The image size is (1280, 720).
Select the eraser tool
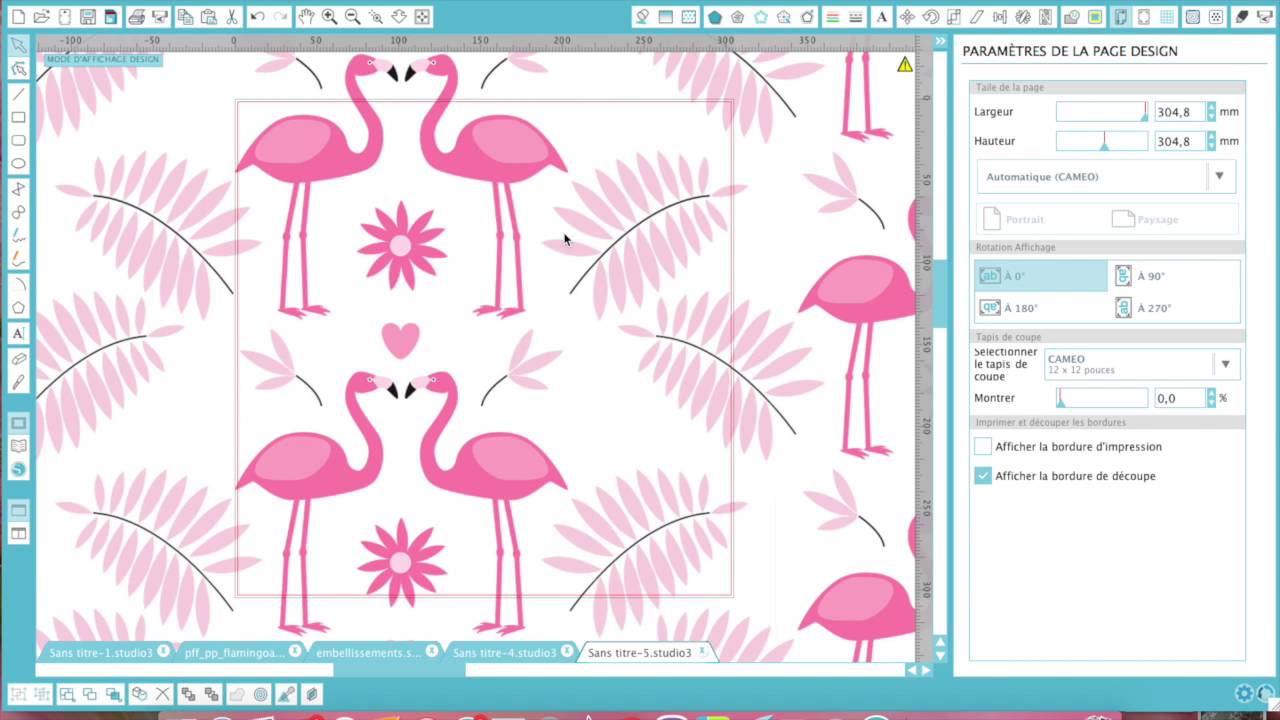(x=18, y=358)
